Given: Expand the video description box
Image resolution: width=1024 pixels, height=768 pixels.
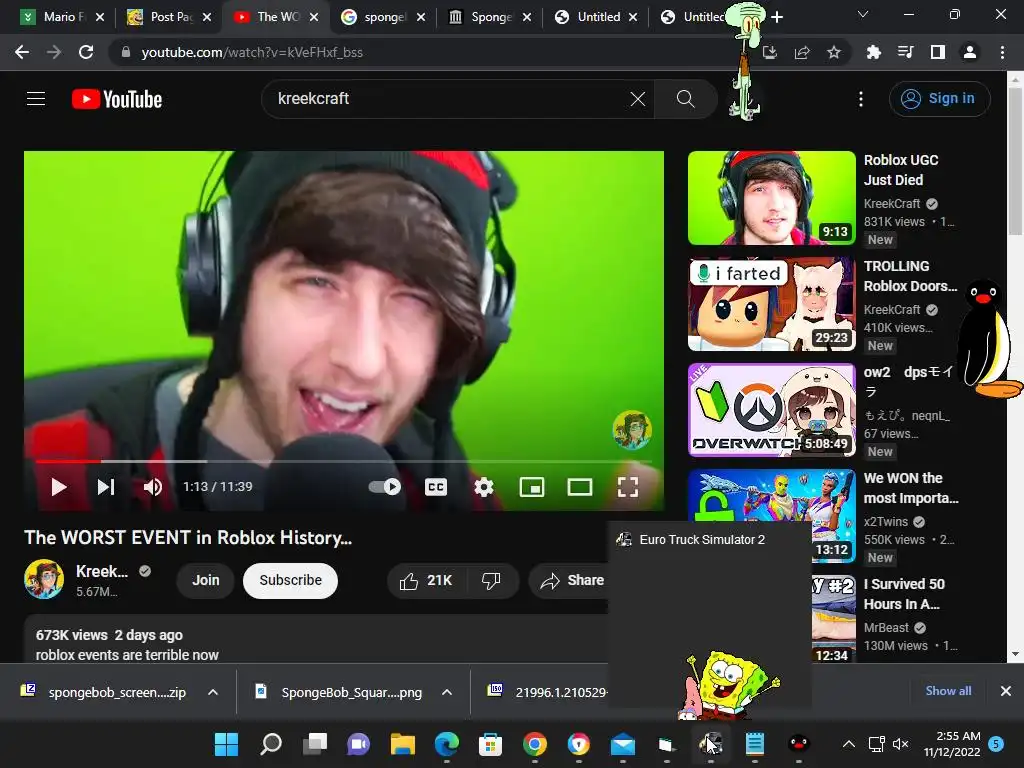Looking at the screenshot, I should click(x=316, y=639).
